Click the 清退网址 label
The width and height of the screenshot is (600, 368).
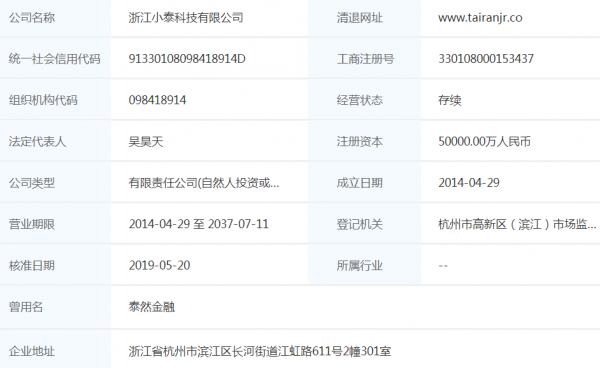pos(360,18)
